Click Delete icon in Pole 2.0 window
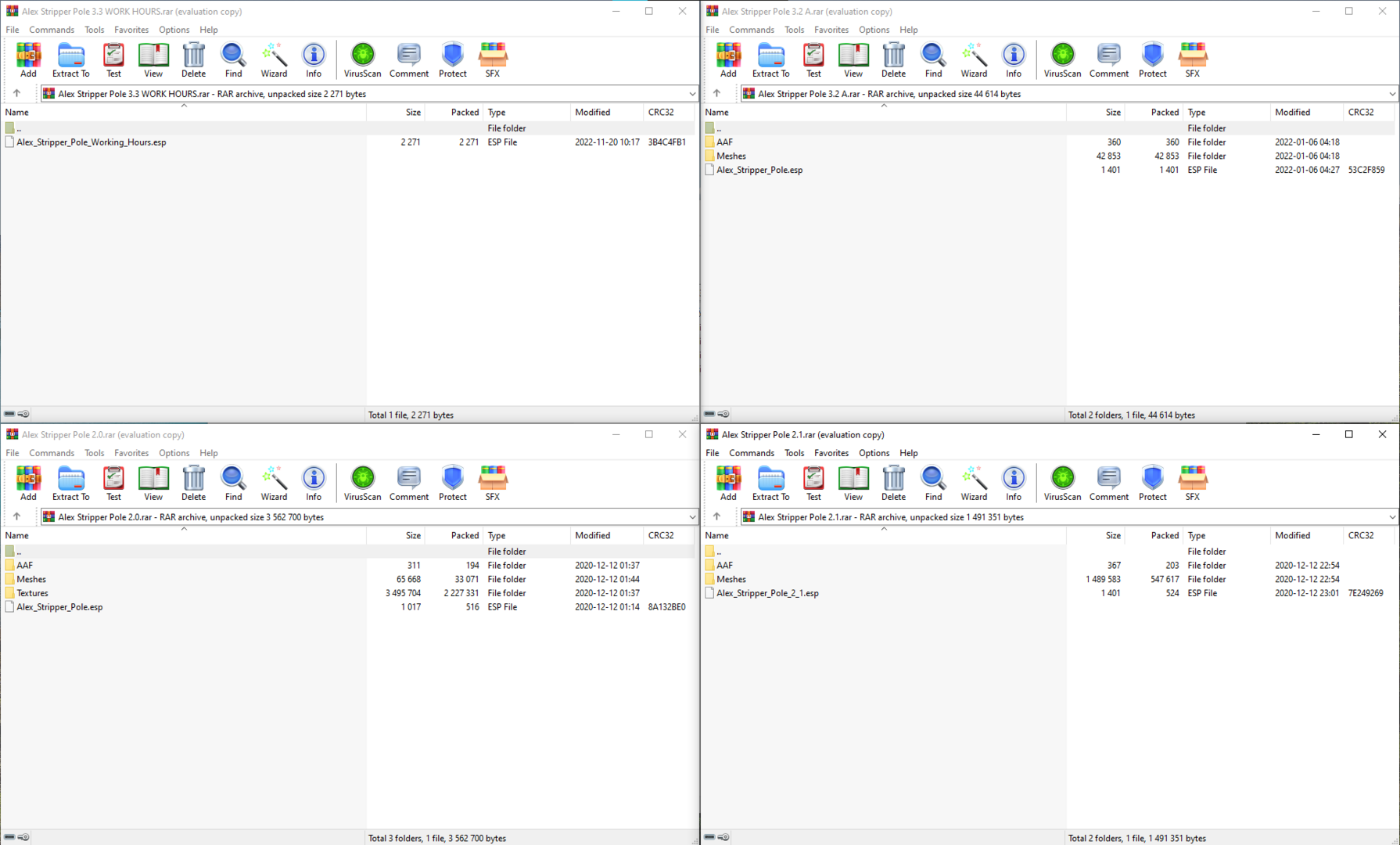1400x845 pixels. (193, 484)
